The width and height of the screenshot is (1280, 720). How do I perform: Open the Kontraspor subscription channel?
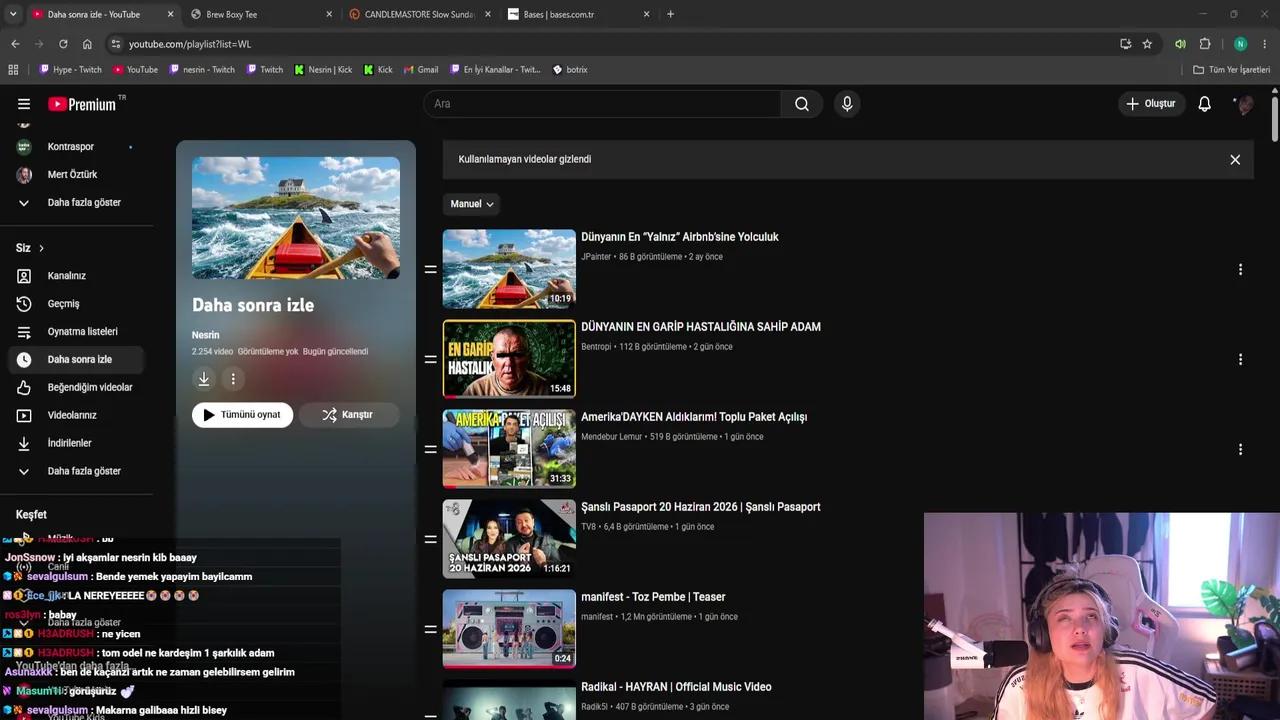click(75, 147)
